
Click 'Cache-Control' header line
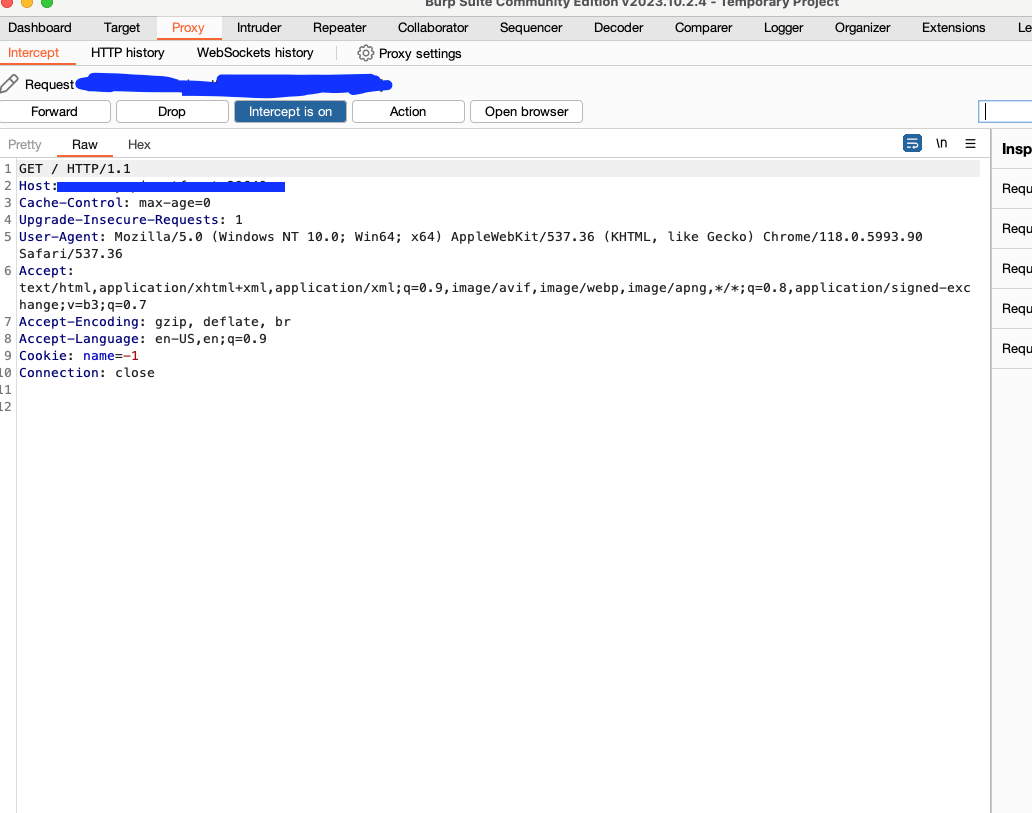tap(115, 203)
